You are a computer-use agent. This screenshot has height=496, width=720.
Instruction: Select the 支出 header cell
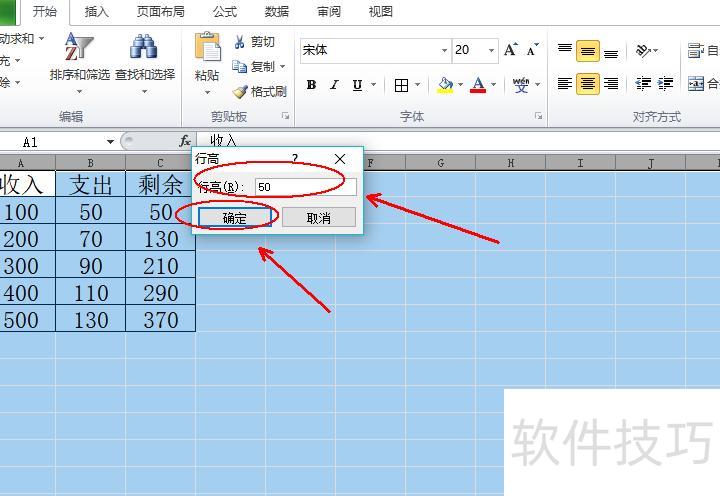point(90,184)
